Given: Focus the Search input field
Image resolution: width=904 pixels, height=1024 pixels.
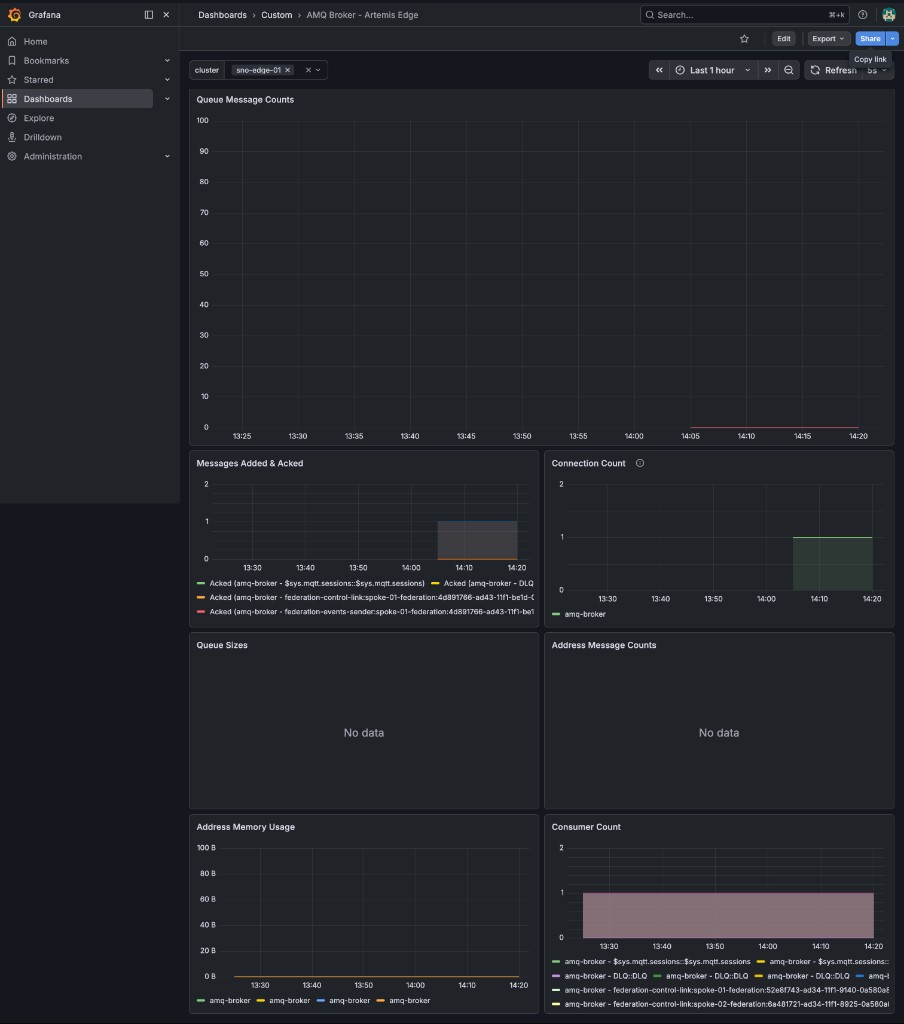Looking at the screenshot, I should (744, 14).
